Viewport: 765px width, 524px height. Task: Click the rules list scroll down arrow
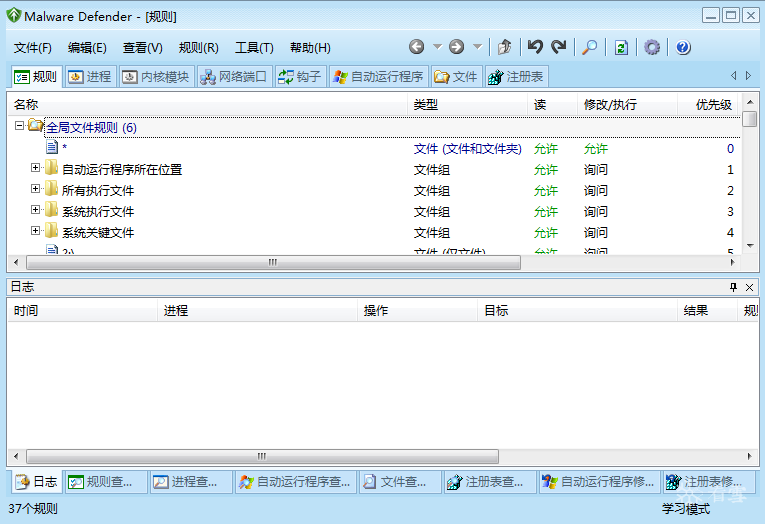tap(750, 246)
